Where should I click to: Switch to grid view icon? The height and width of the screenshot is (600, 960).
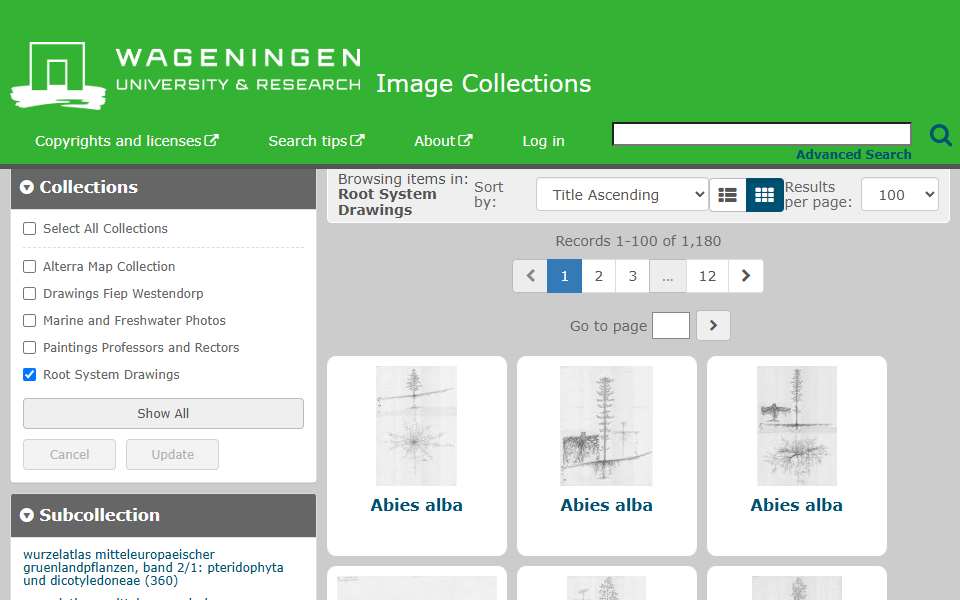(764, 195)
